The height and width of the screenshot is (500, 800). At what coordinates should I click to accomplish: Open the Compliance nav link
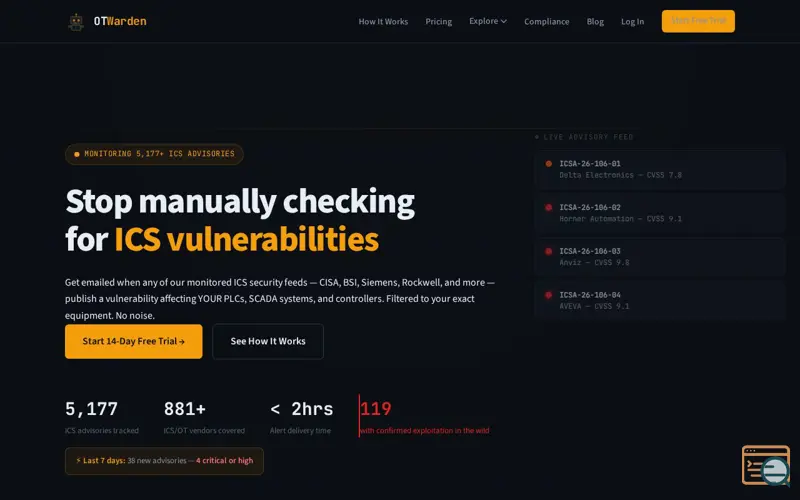546,21
